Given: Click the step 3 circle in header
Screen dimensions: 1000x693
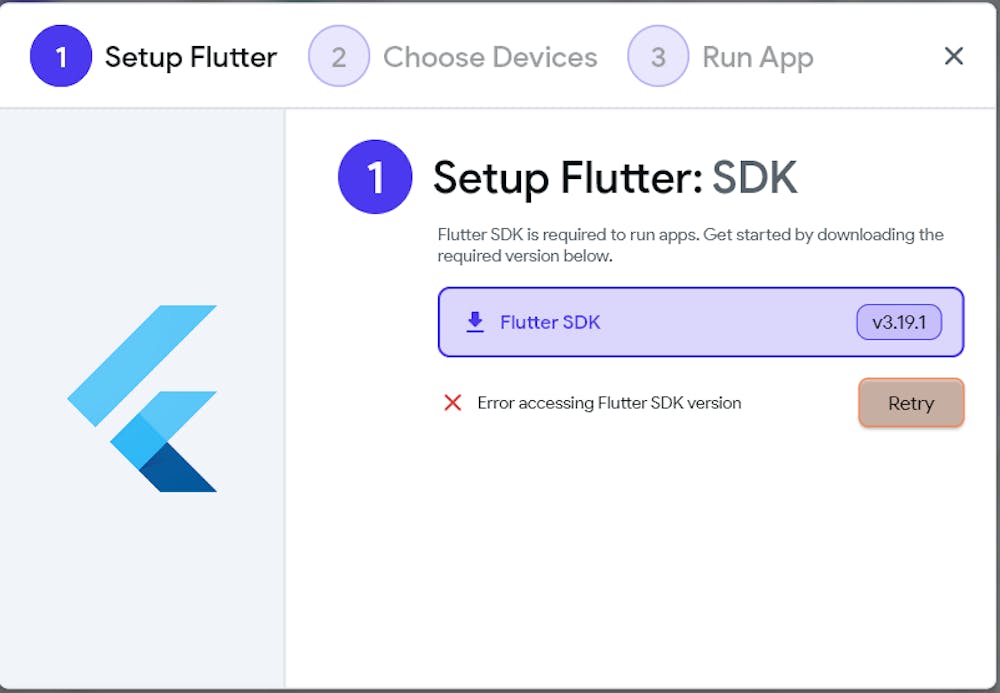Looking at the screenshot, I should point(658,57).
